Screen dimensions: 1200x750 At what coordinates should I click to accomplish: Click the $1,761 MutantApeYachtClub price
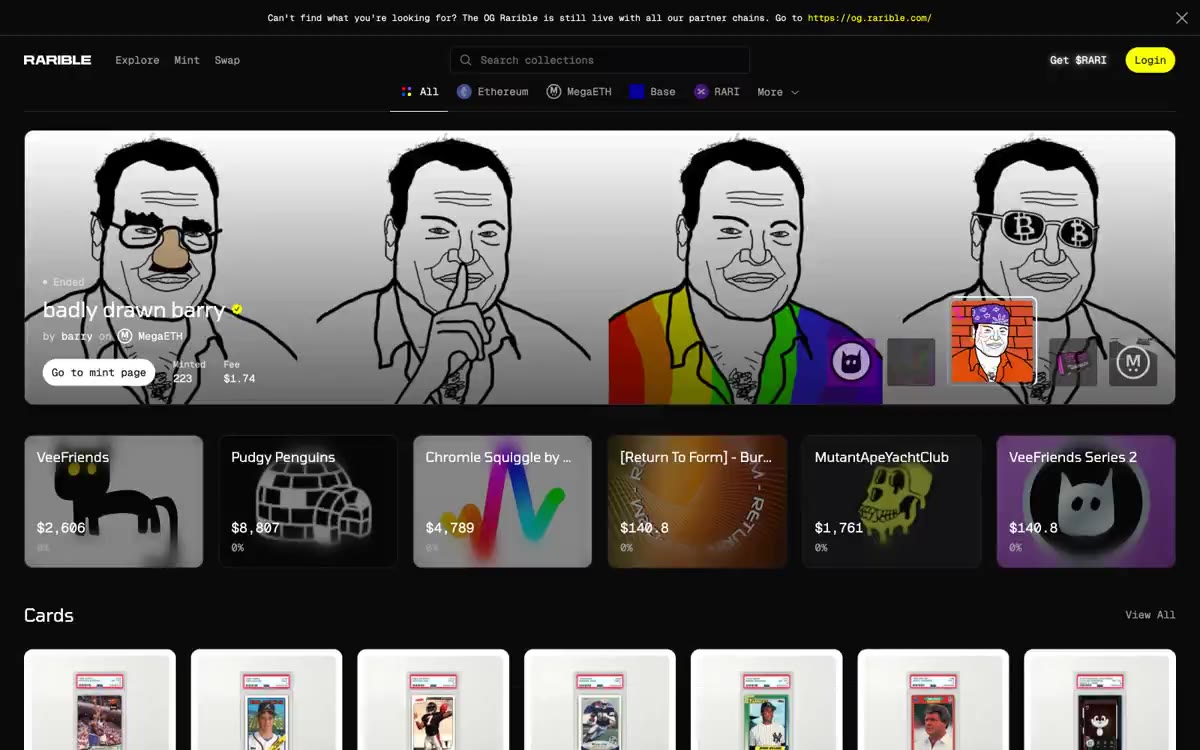pos(839,528)
